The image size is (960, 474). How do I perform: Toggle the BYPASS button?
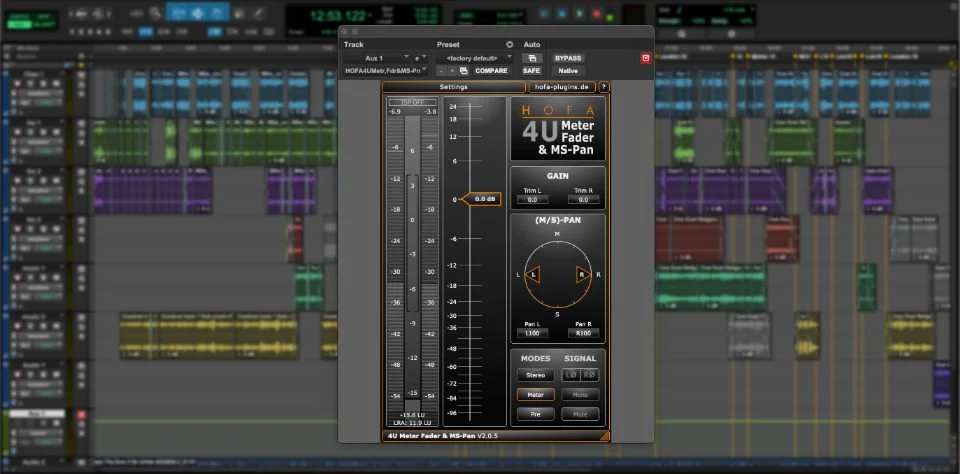coord(568,58)
